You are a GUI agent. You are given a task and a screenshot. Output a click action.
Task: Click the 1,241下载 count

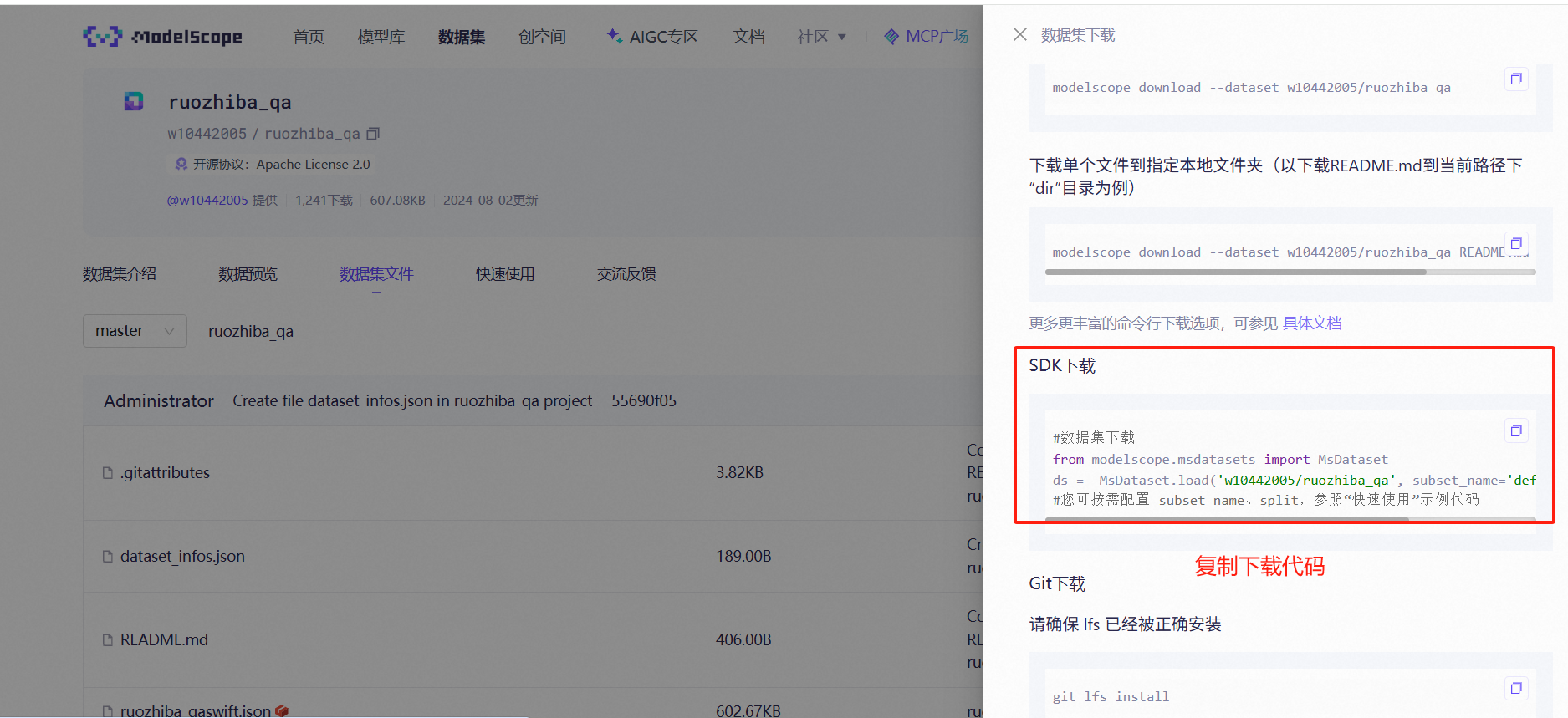(x=324, y=201)
